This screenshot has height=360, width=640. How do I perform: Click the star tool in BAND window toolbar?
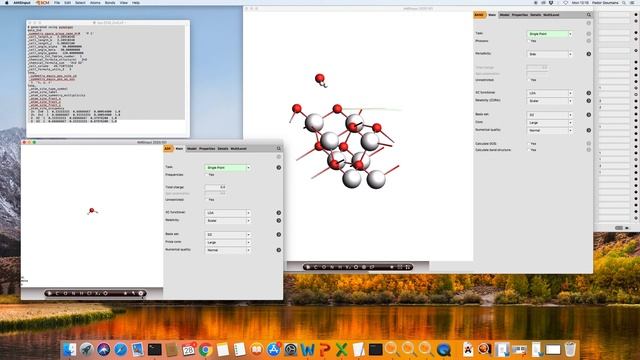pyautogui.click(x=392, y=267)
